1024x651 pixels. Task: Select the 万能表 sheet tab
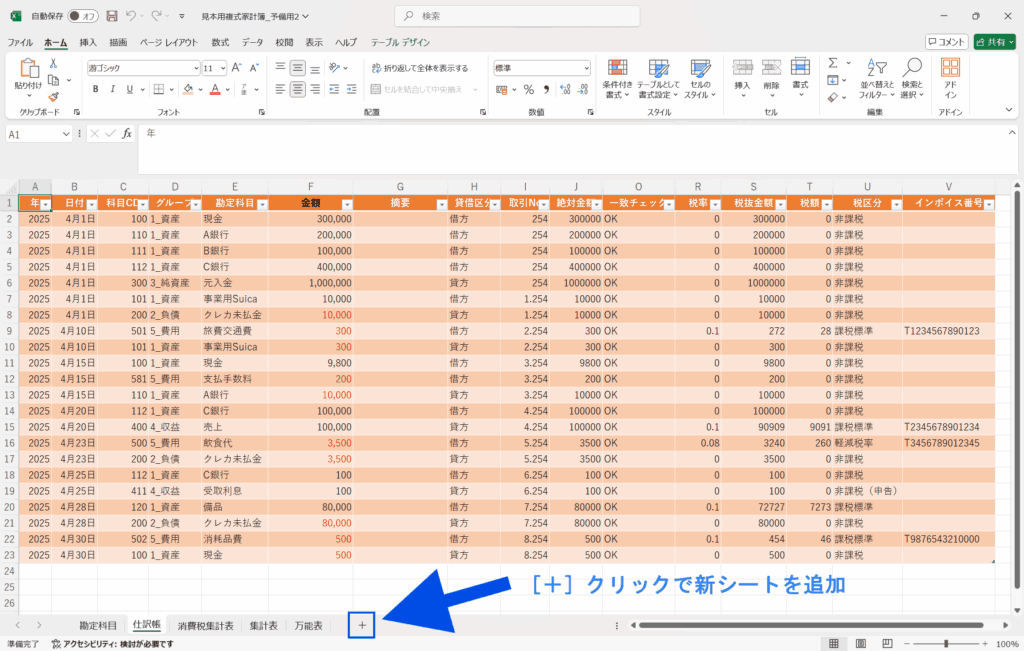308,626
